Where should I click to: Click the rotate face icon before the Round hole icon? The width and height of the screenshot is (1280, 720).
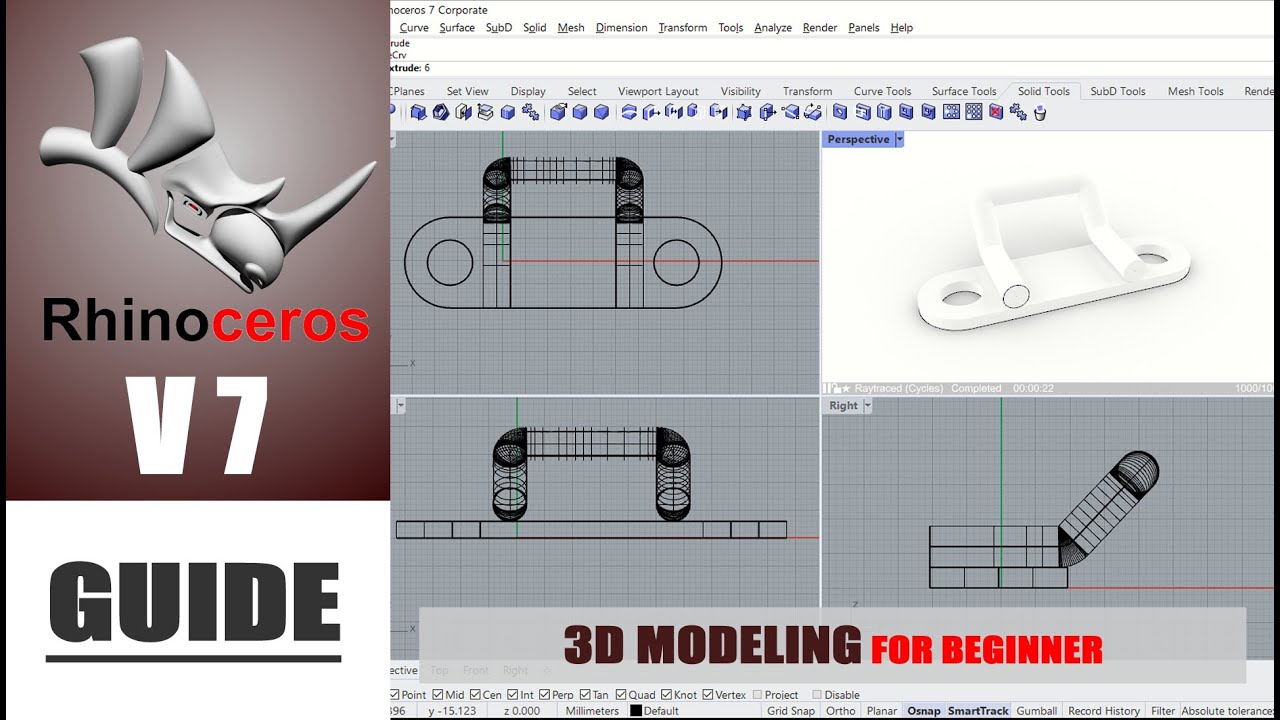tap(813, 112)
